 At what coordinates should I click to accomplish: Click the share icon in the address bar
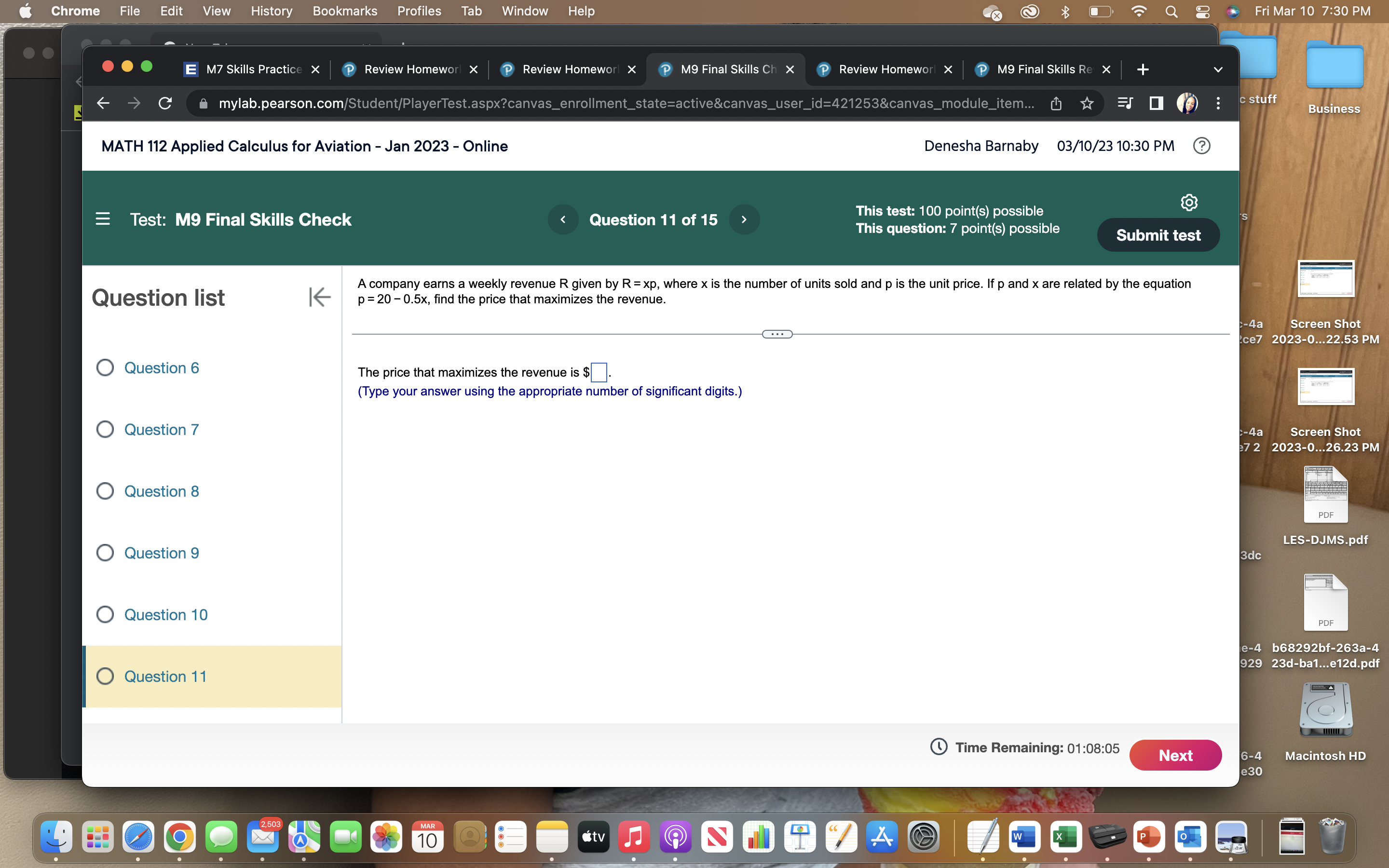click(1057, 103)
